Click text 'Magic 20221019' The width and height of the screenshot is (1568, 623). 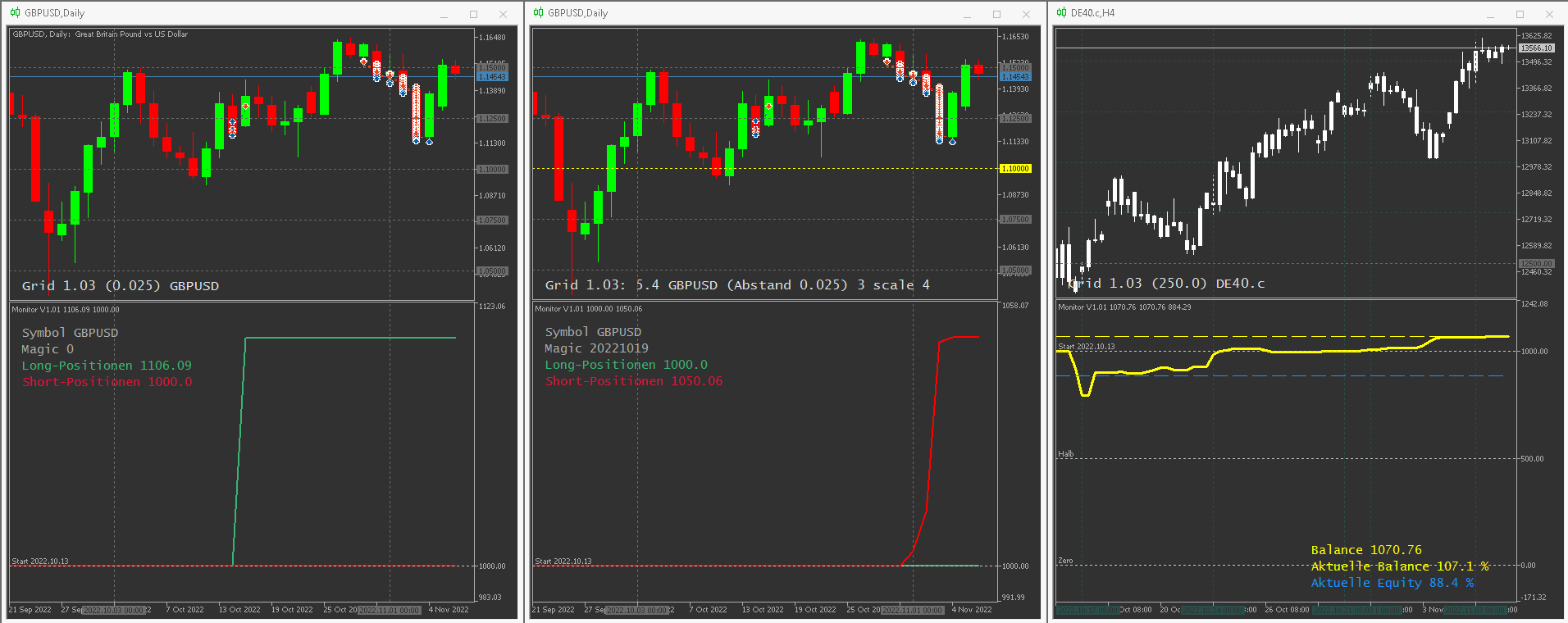[596, 348]
